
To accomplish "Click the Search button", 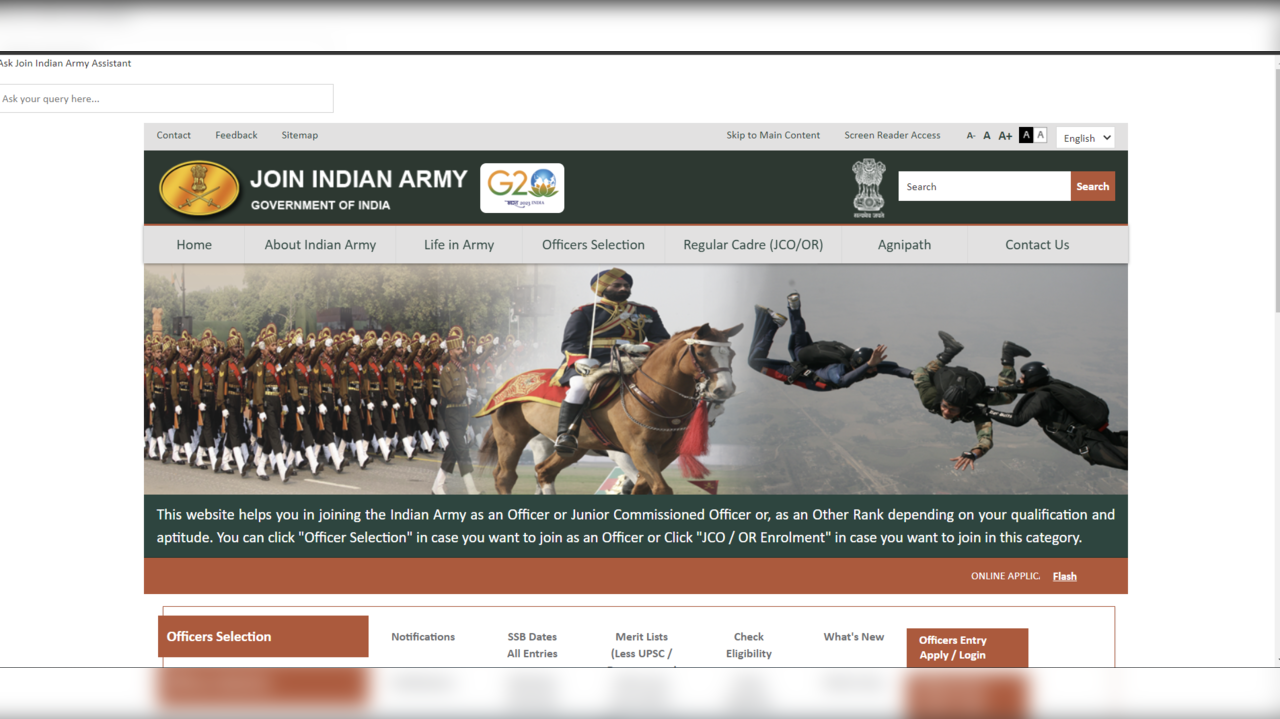I will (x=1092, y=186).
